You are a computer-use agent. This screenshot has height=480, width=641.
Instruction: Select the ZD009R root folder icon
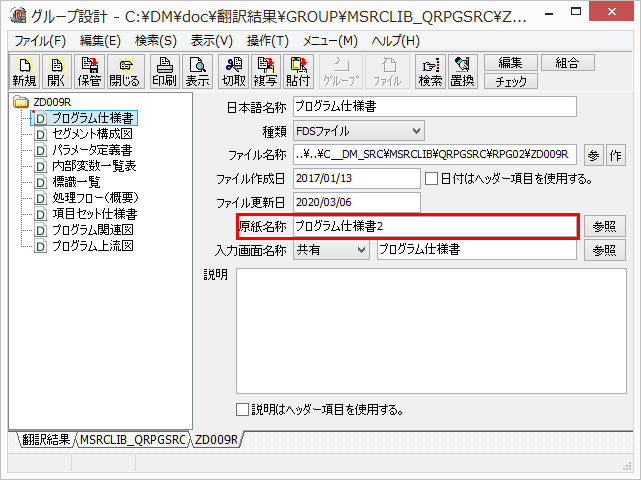(20, 102)
